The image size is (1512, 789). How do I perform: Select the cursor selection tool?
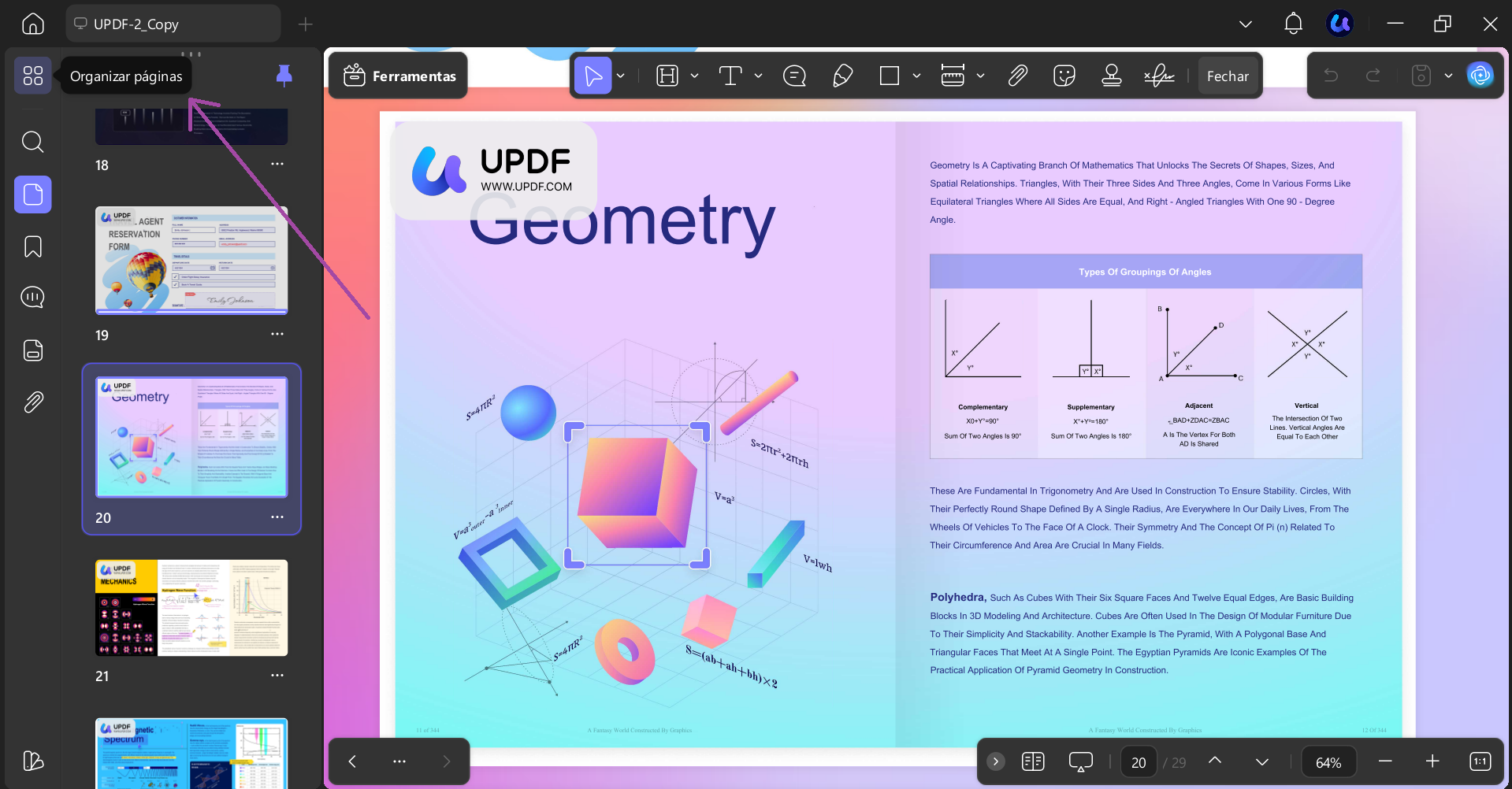click(593, 76)
